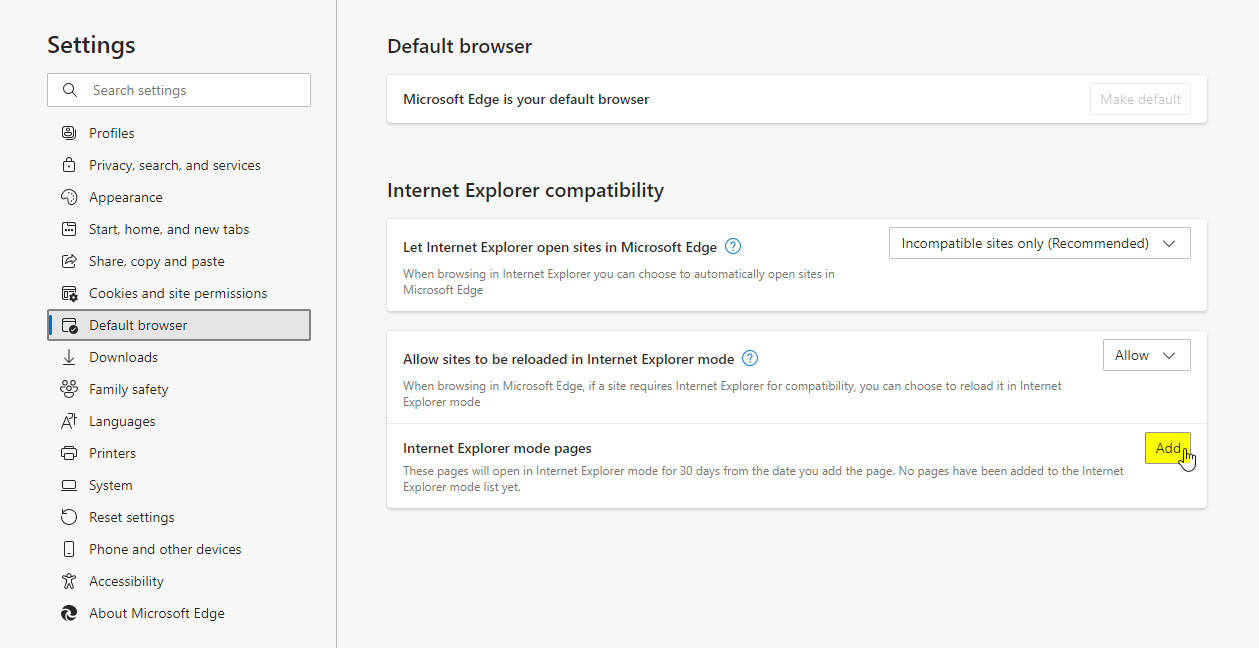Click in the Search settings field
This screenshot has height=648, width=1259.
pyautogui.click(x=179, y=90)
